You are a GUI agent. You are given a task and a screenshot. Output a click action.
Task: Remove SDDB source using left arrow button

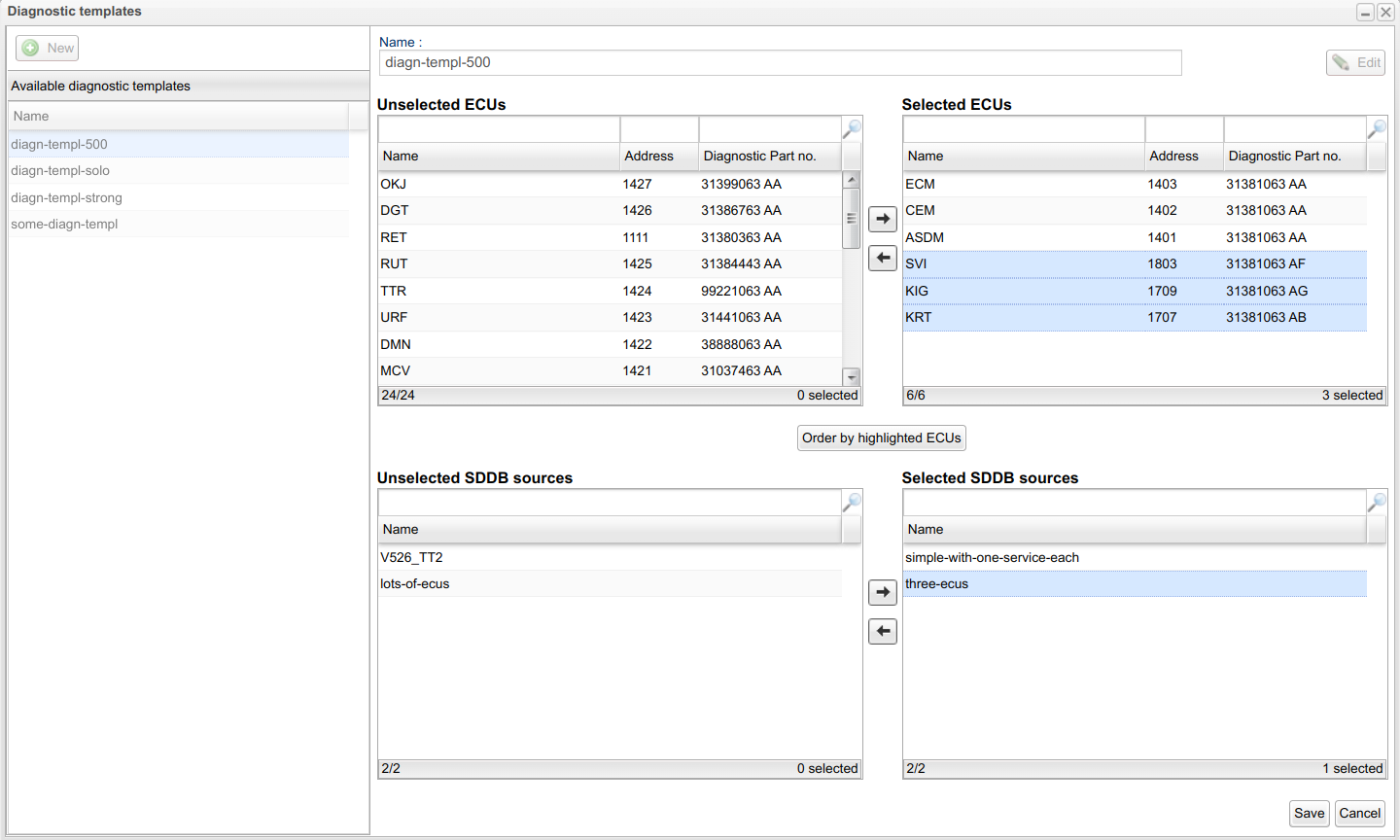(882, 631)
